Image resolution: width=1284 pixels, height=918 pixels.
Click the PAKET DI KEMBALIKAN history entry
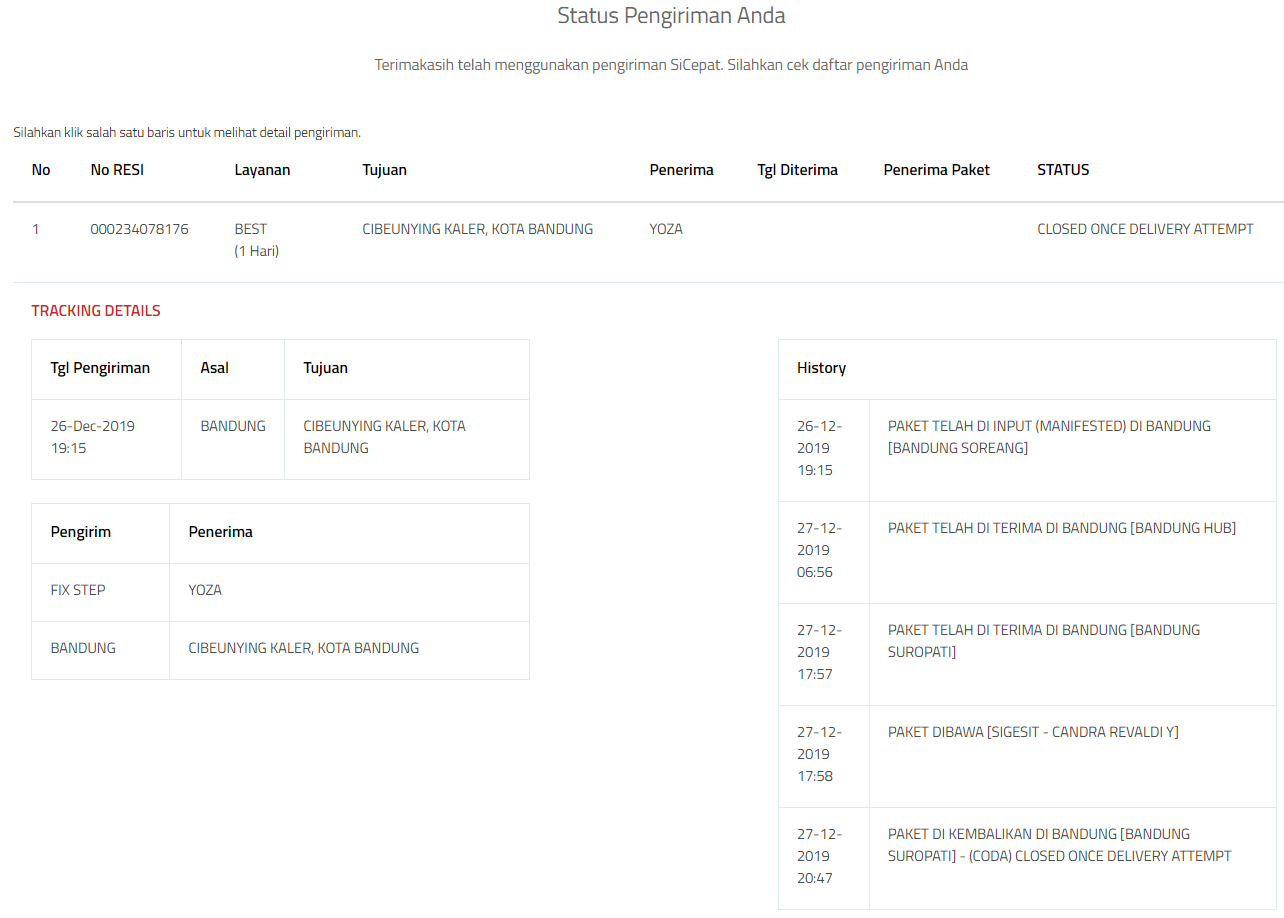click(x=1060, y=845)
